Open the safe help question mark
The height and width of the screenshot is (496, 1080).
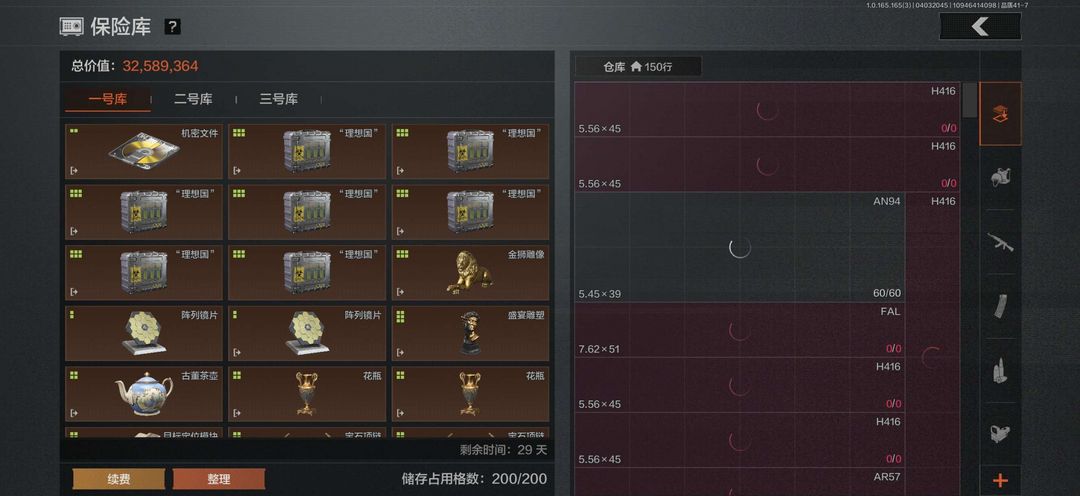172,27
